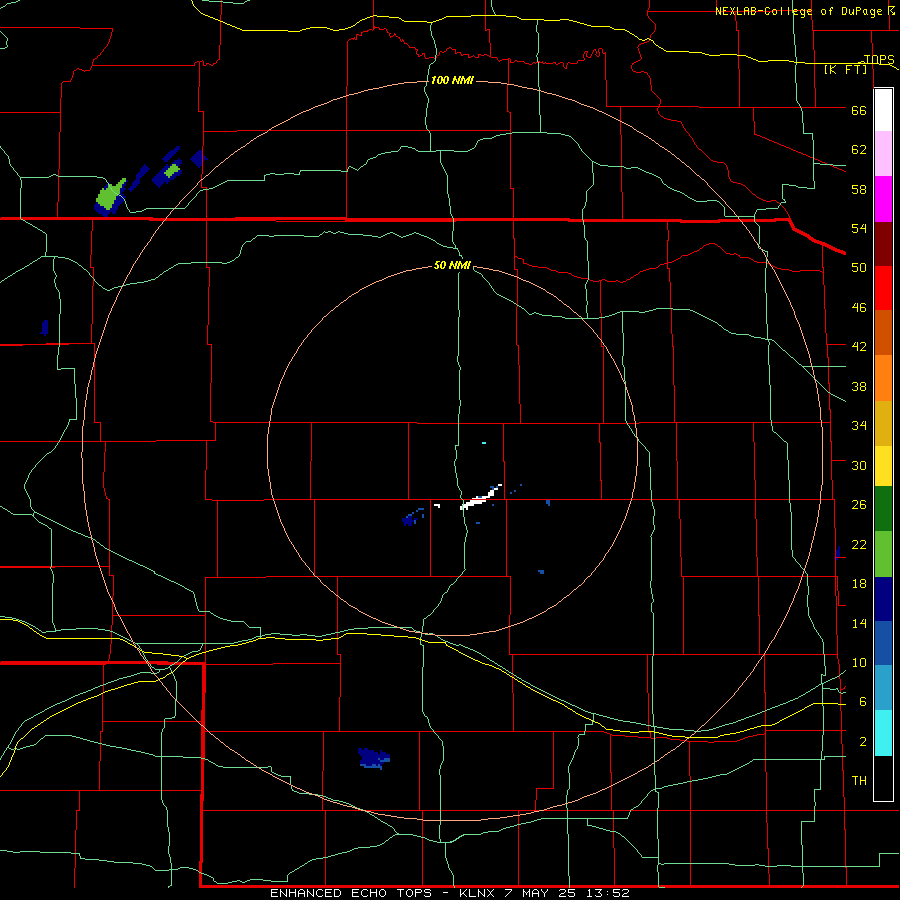This screenshot has width=900, height=900.
Task: Click the medium blue 10-14 kft swatch
Action: pyautogui.click(x=883, y=643)
